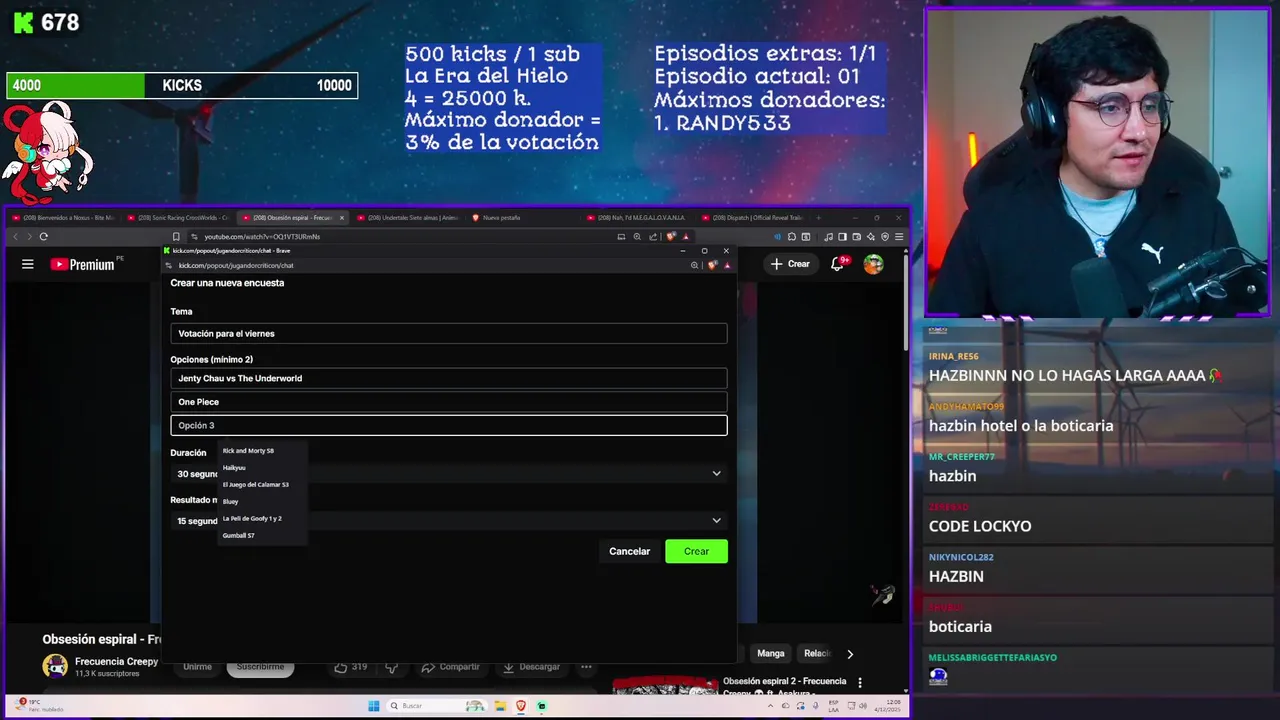Click the Windows taskbar Buscar search box
The width and height of the screenshot is (1280, 720).
coord(435,706)
